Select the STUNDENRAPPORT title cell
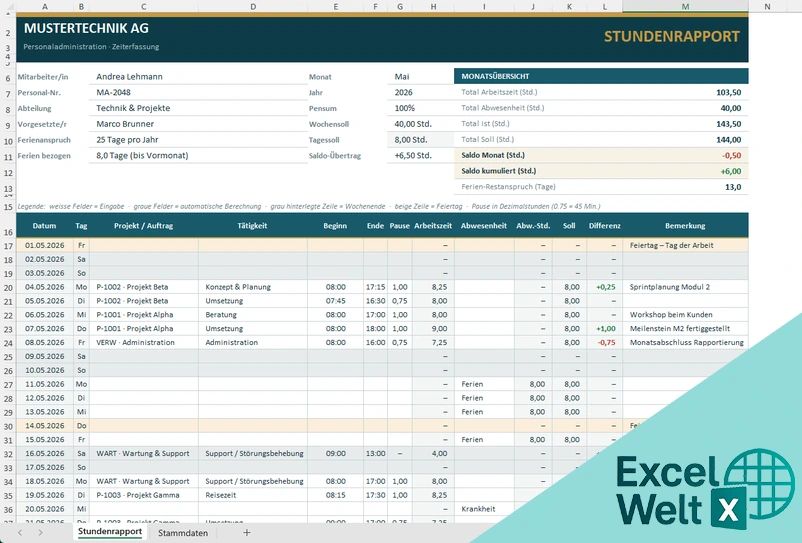Screen dimensions: 802x543 672,36
